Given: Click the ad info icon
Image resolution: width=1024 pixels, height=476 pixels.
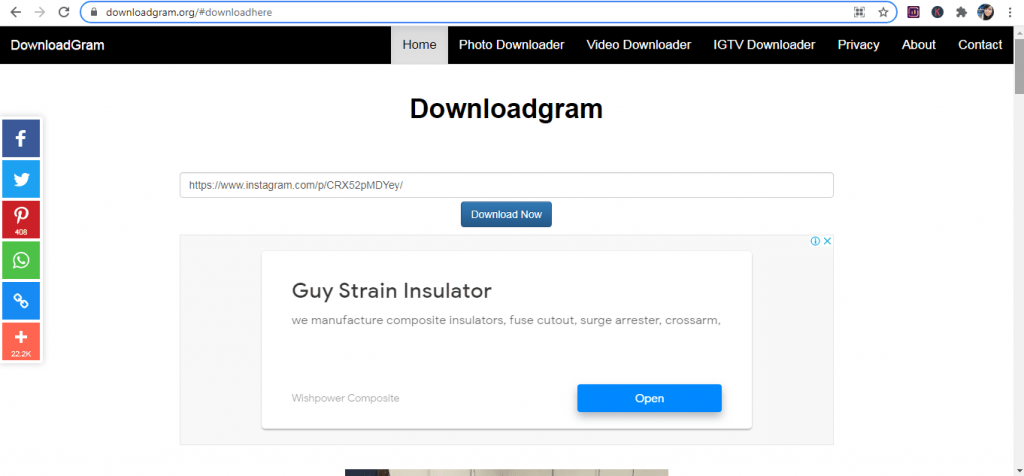Looking at the screenshot, I should click(815, 241).
